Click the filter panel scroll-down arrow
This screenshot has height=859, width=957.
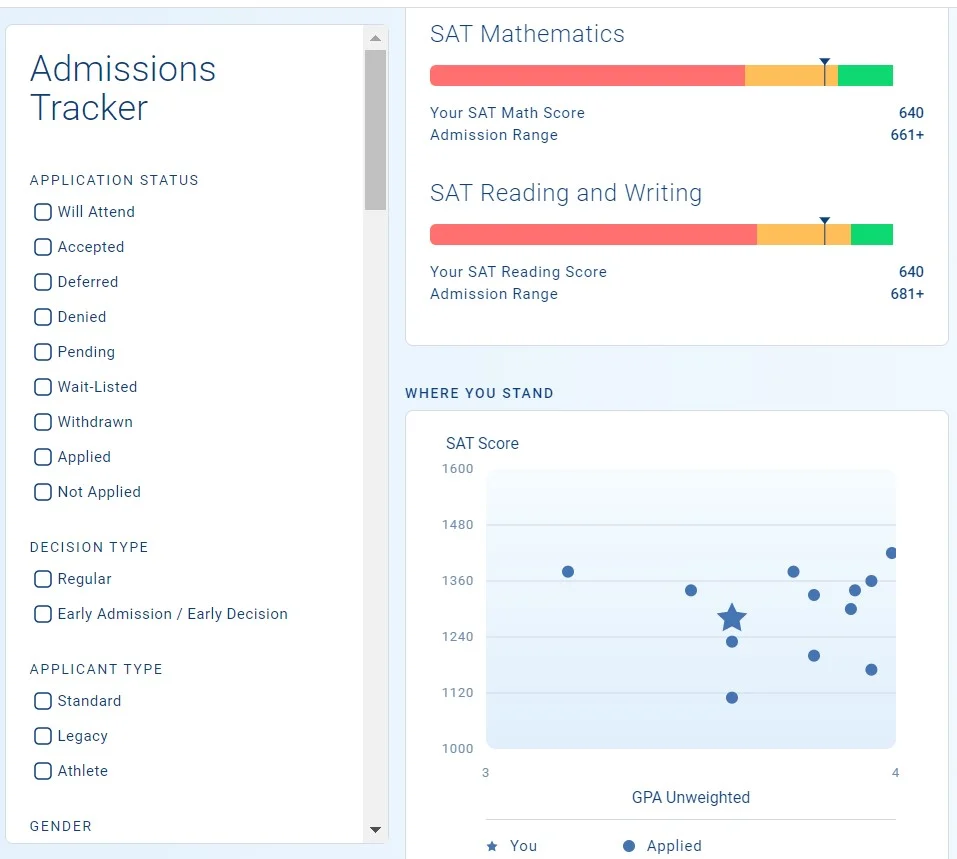[375, 829]
